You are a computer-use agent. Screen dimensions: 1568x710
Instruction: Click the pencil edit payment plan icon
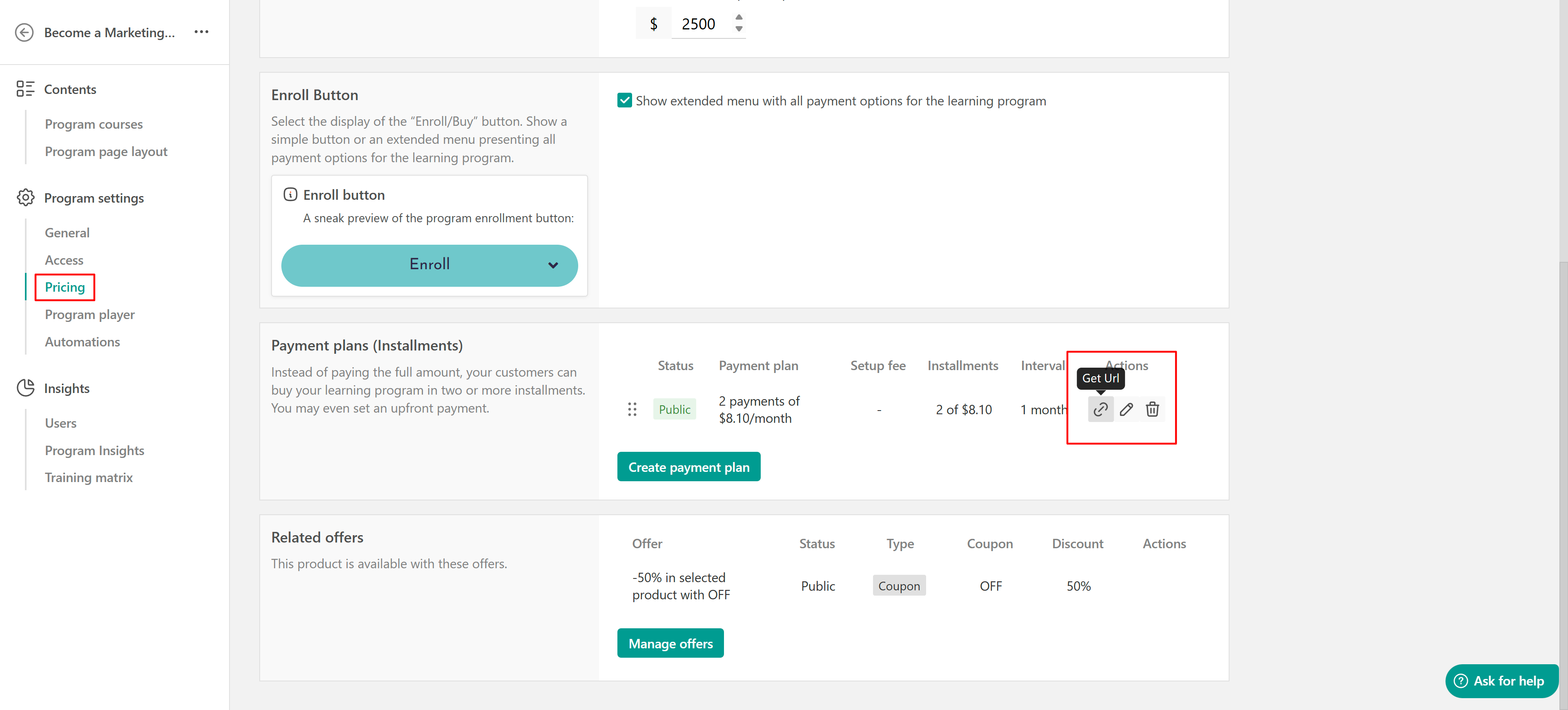pyautogui.click(x=1126, y=409)
